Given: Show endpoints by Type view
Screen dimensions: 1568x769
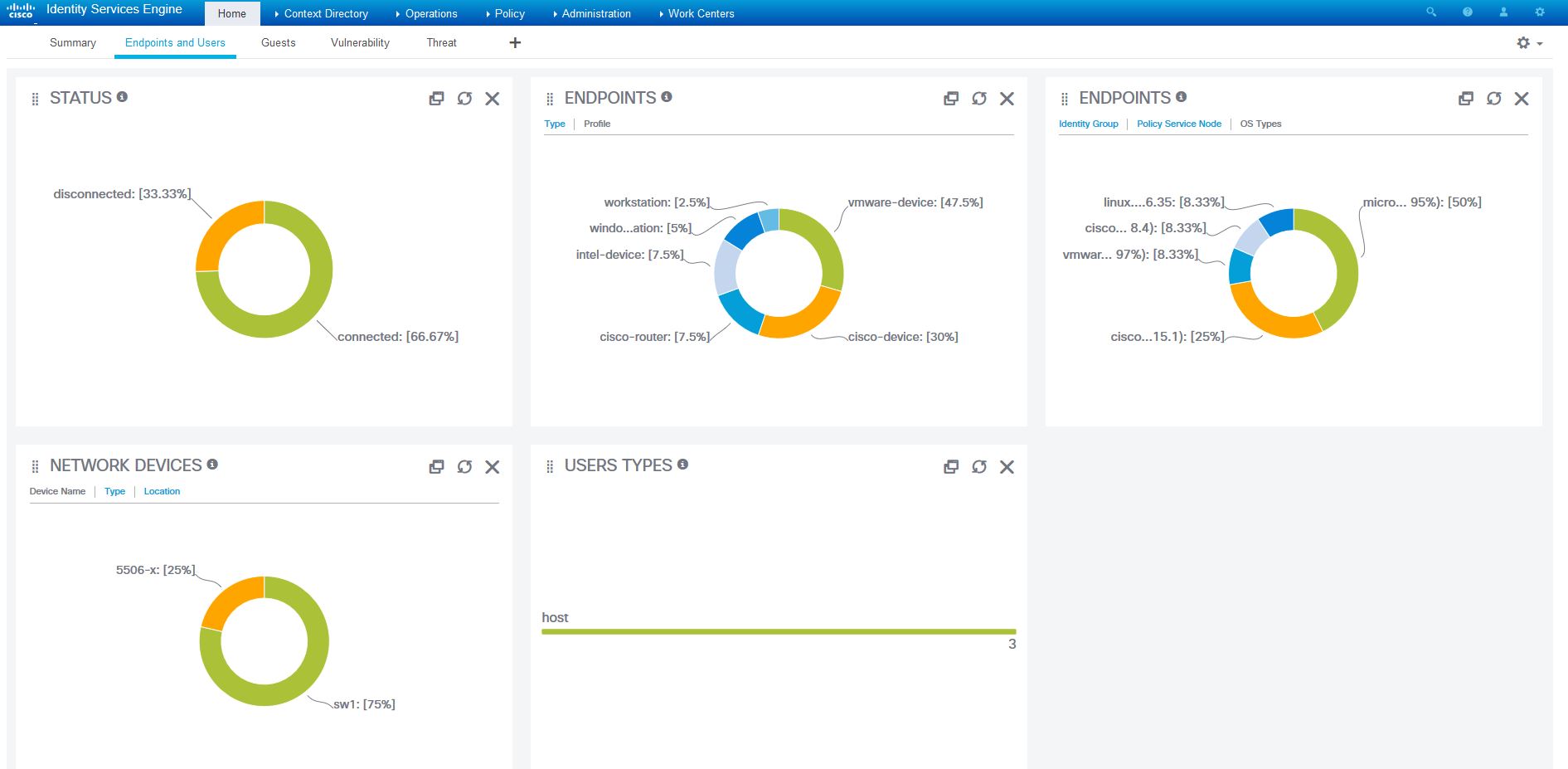Looking at the screenshot, I should [555, 124].
